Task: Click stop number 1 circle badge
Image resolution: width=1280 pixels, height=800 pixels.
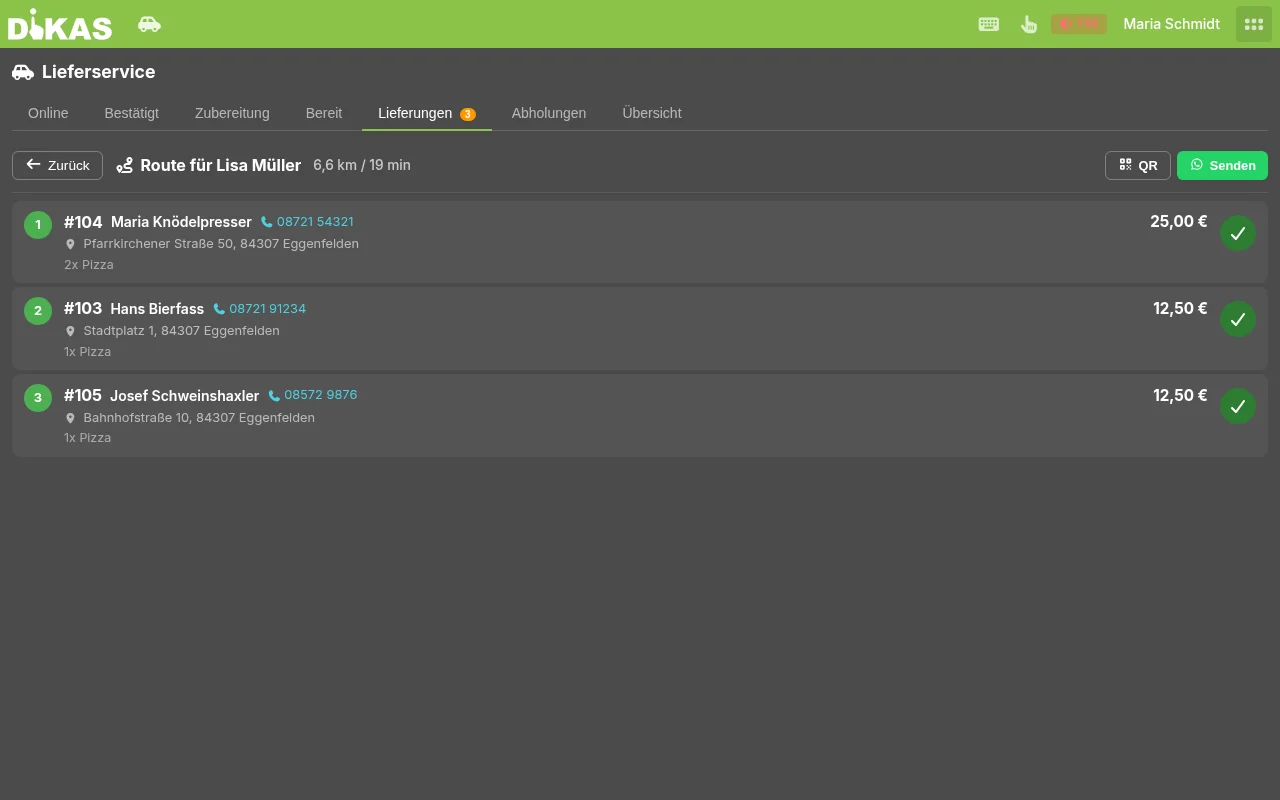Action: (x=38, y=225)
